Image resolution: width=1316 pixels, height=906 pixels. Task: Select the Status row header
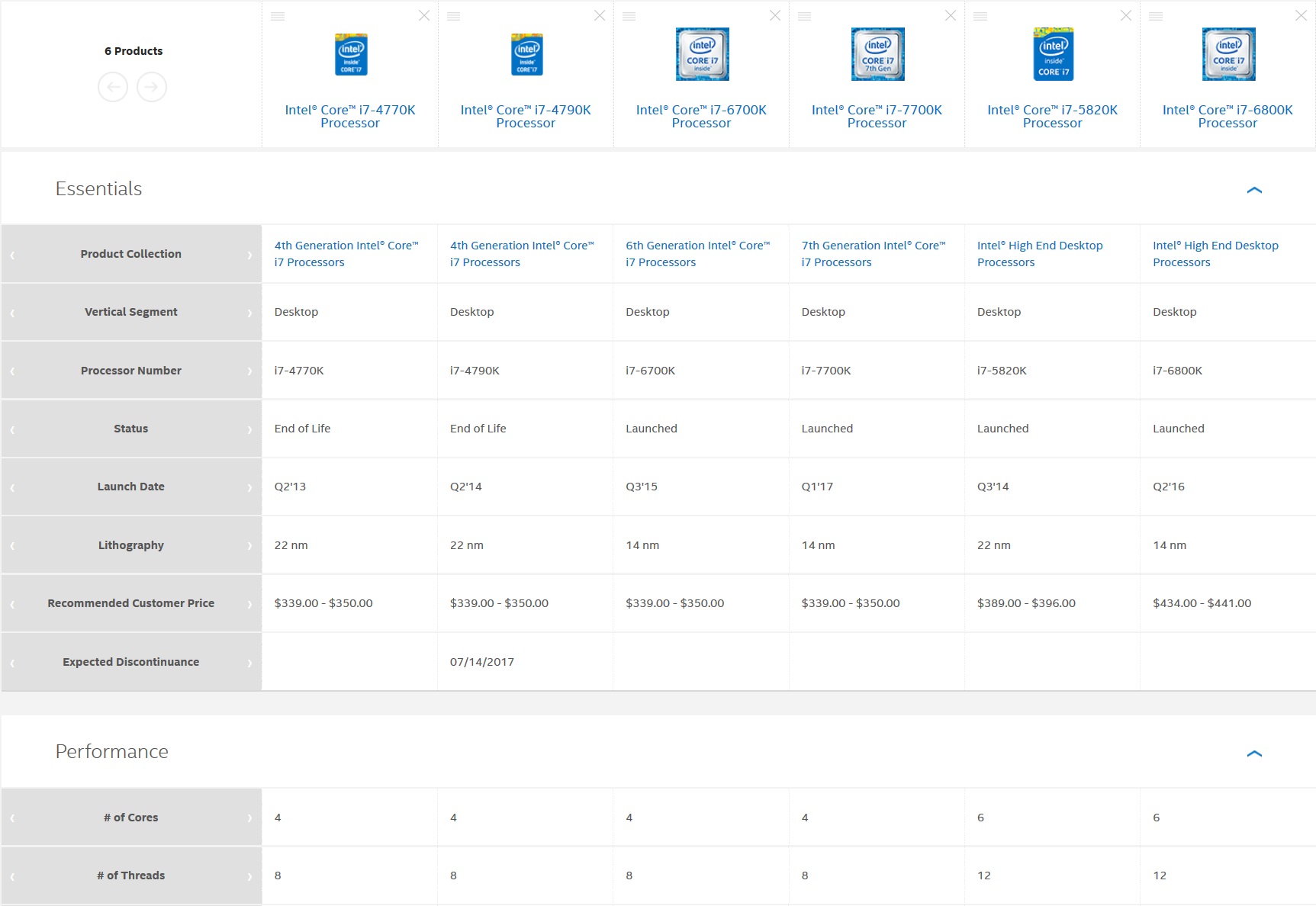[x=131, y=429]
